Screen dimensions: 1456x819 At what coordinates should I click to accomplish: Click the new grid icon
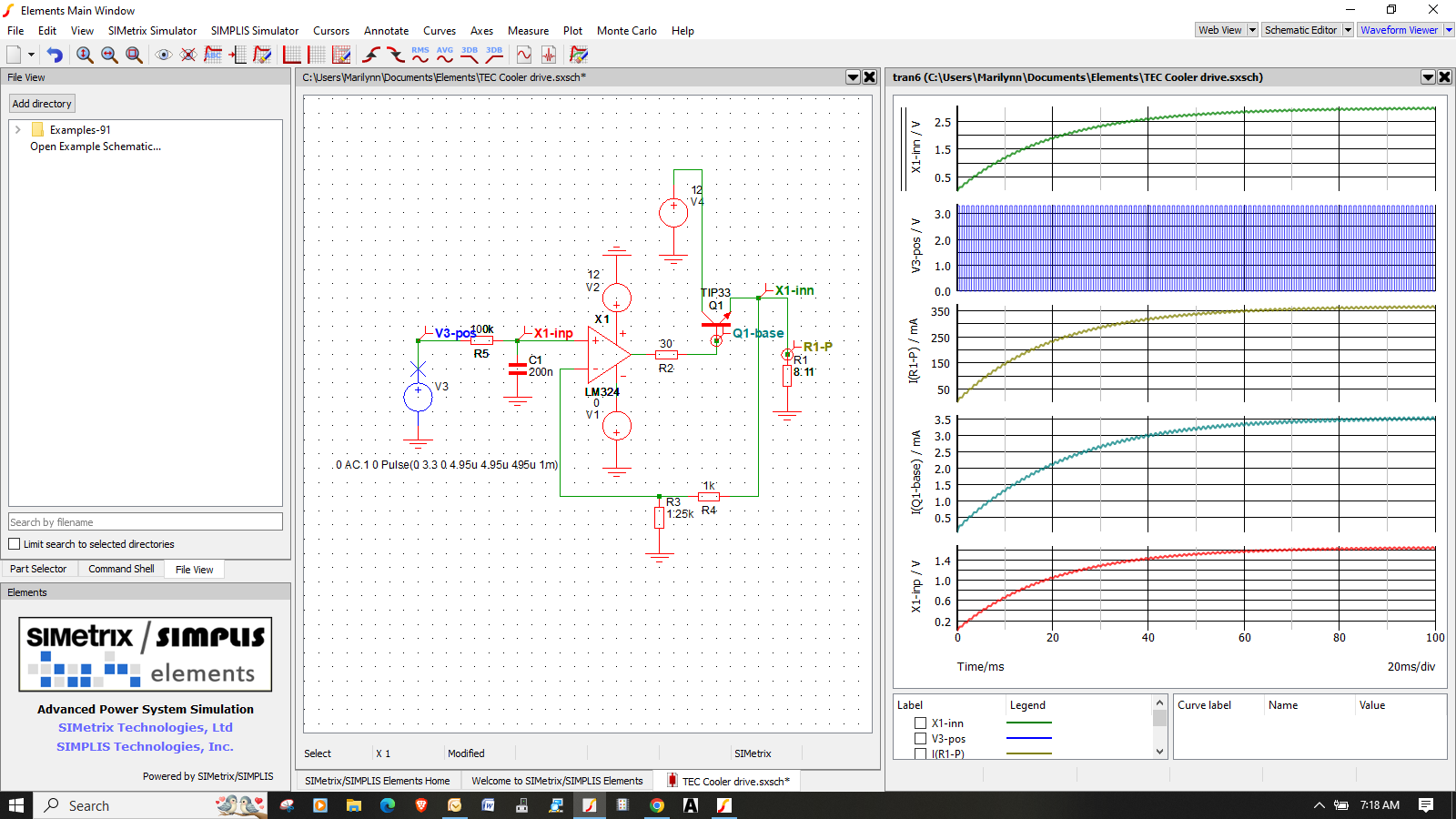click(x=317, y=55)
